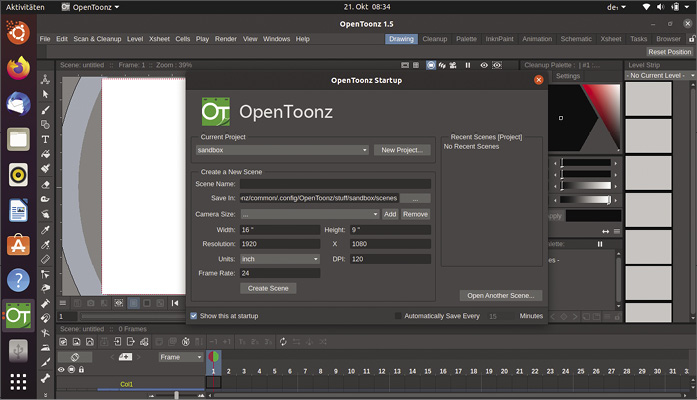Open the No Current Level dropdown
This screenshot has height=400, width=697.
[x=660, y=76]
